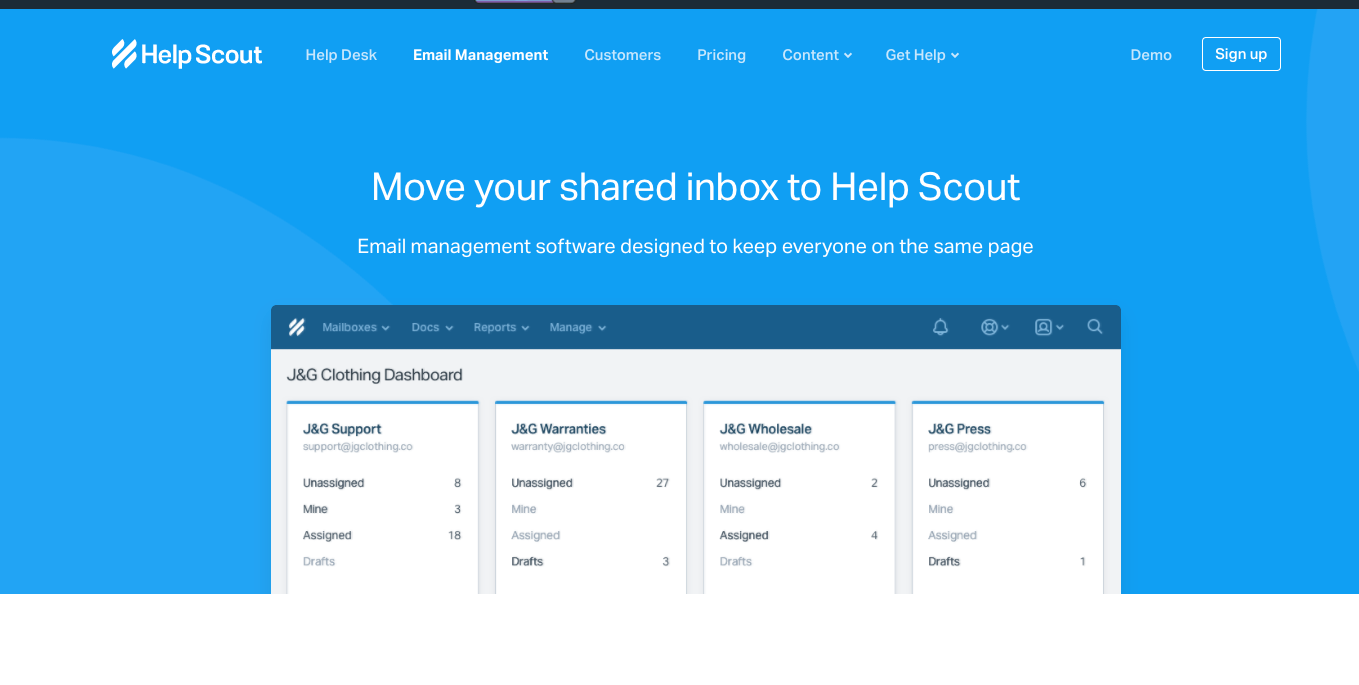The image size is (1359, 685).
Task: Open the J&G Wholesale mailbox card
Action: tap(799, 497)
